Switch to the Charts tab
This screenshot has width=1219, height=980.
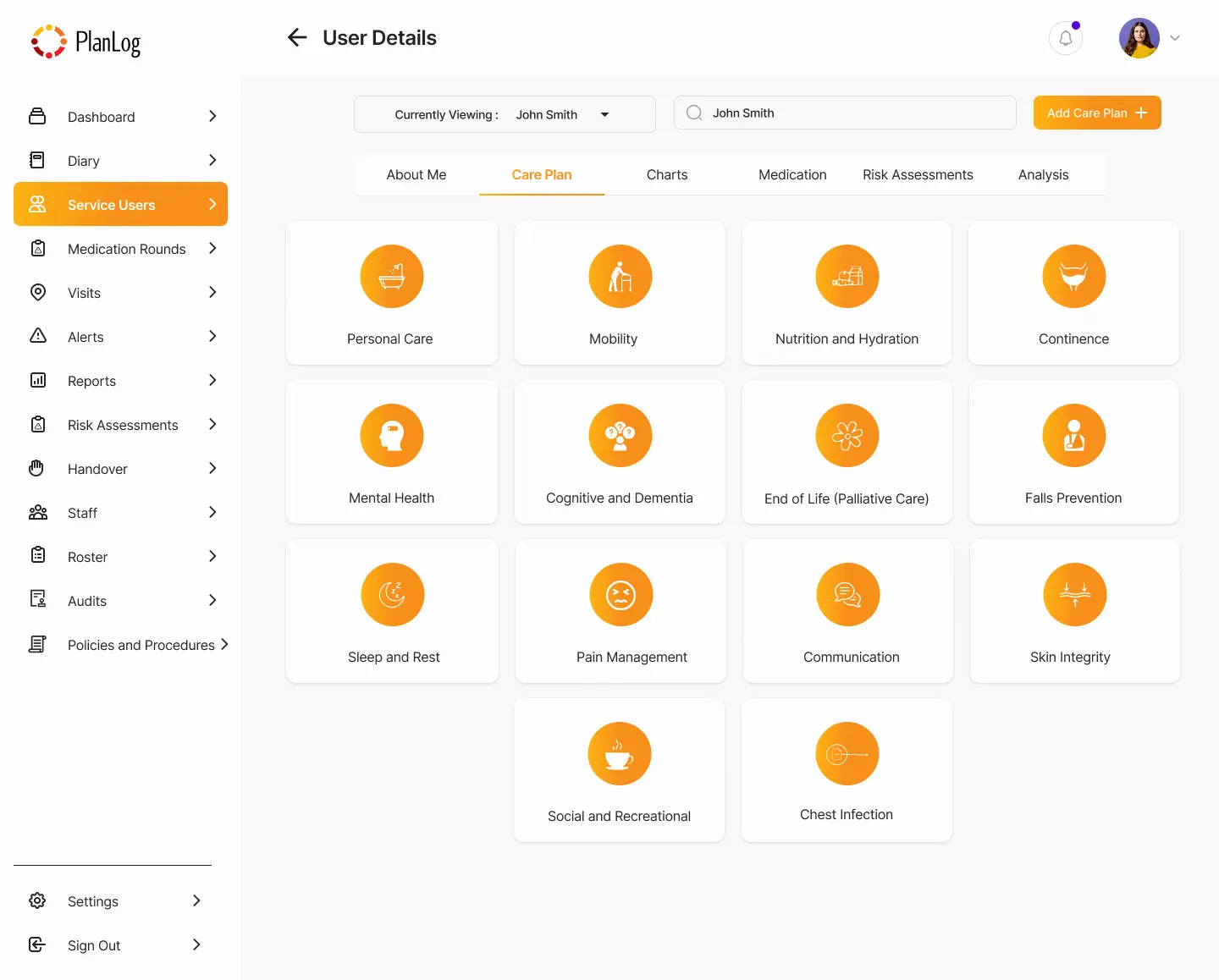666,175
